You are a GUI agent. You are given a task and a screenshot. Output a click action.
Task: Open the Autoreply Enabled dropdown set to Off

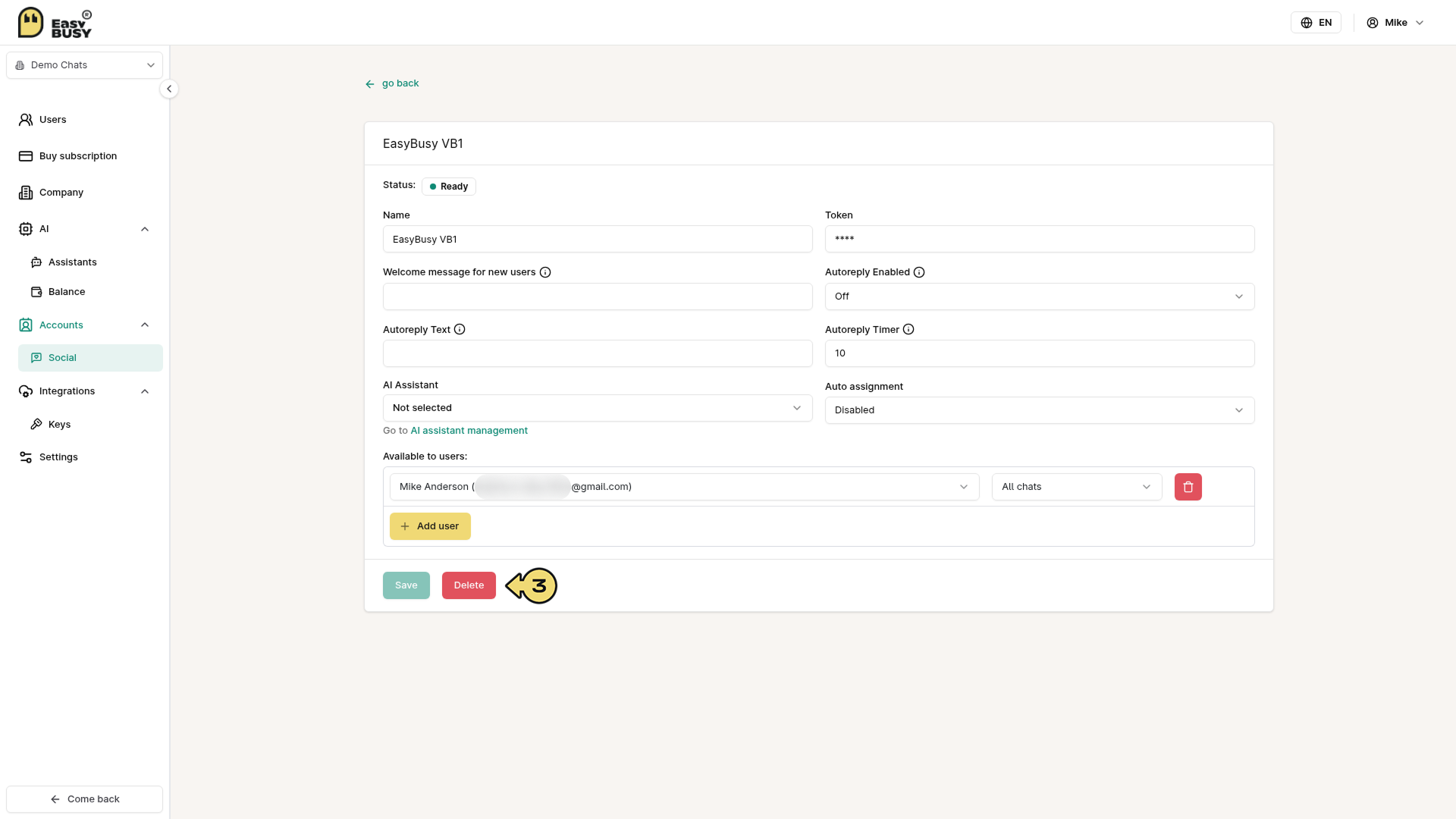click(1040, 297)
